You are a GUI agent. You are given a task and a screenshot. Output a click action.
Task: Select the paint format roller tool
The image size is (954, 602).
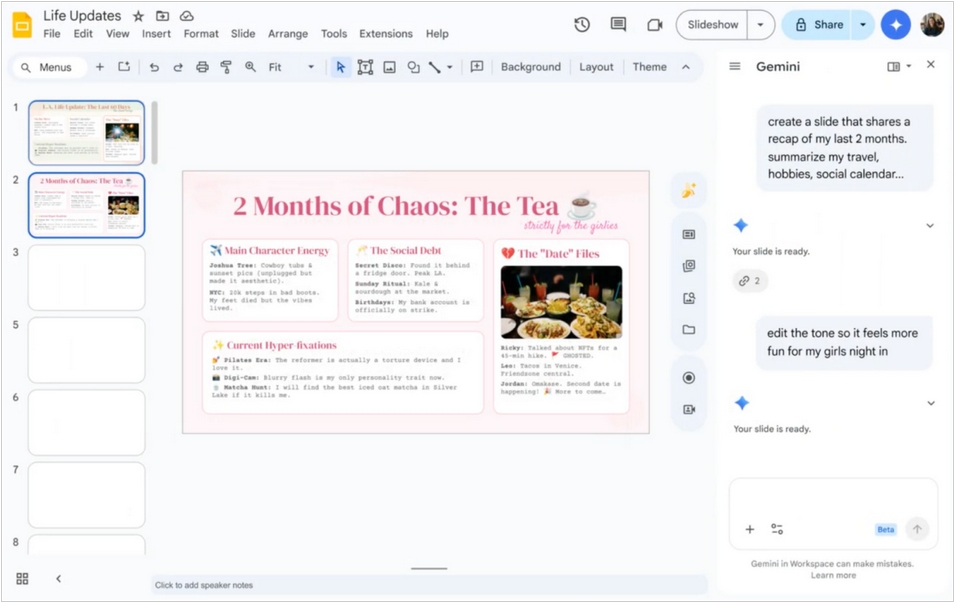226,67
